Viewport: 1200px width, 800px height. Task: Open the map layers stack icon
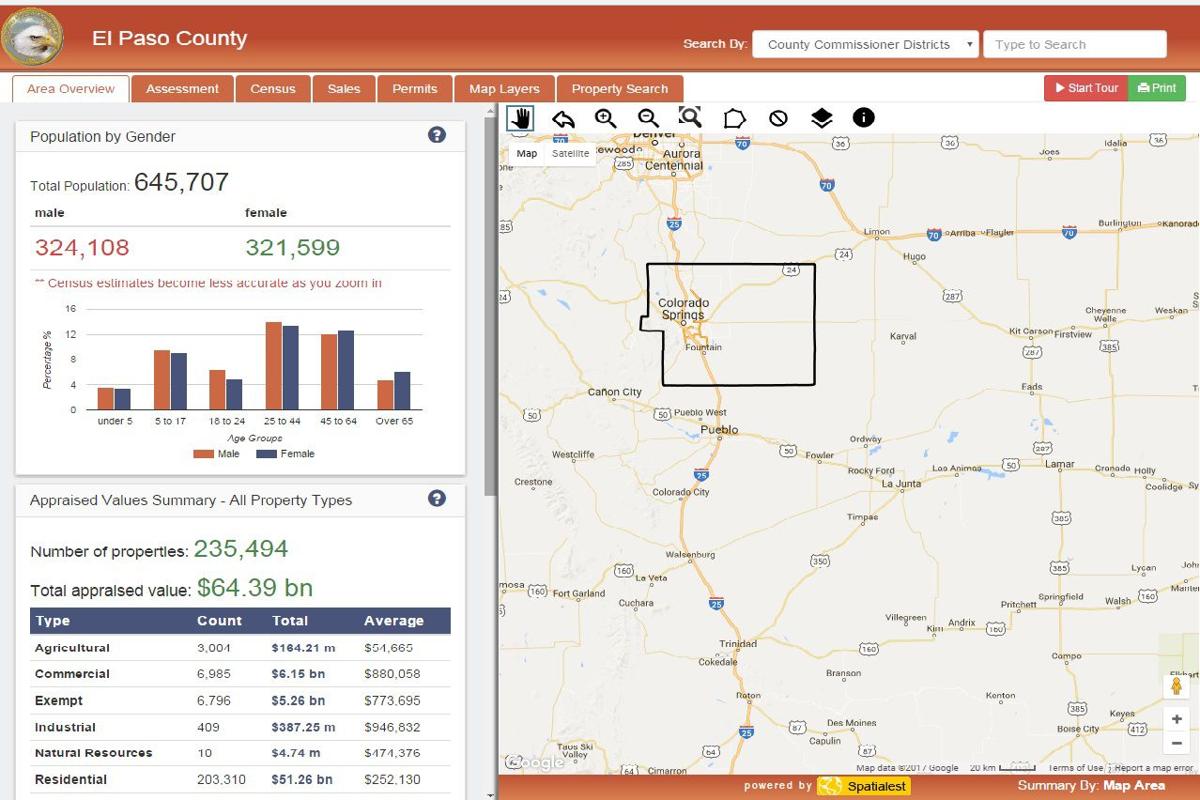tap(821, 118)
